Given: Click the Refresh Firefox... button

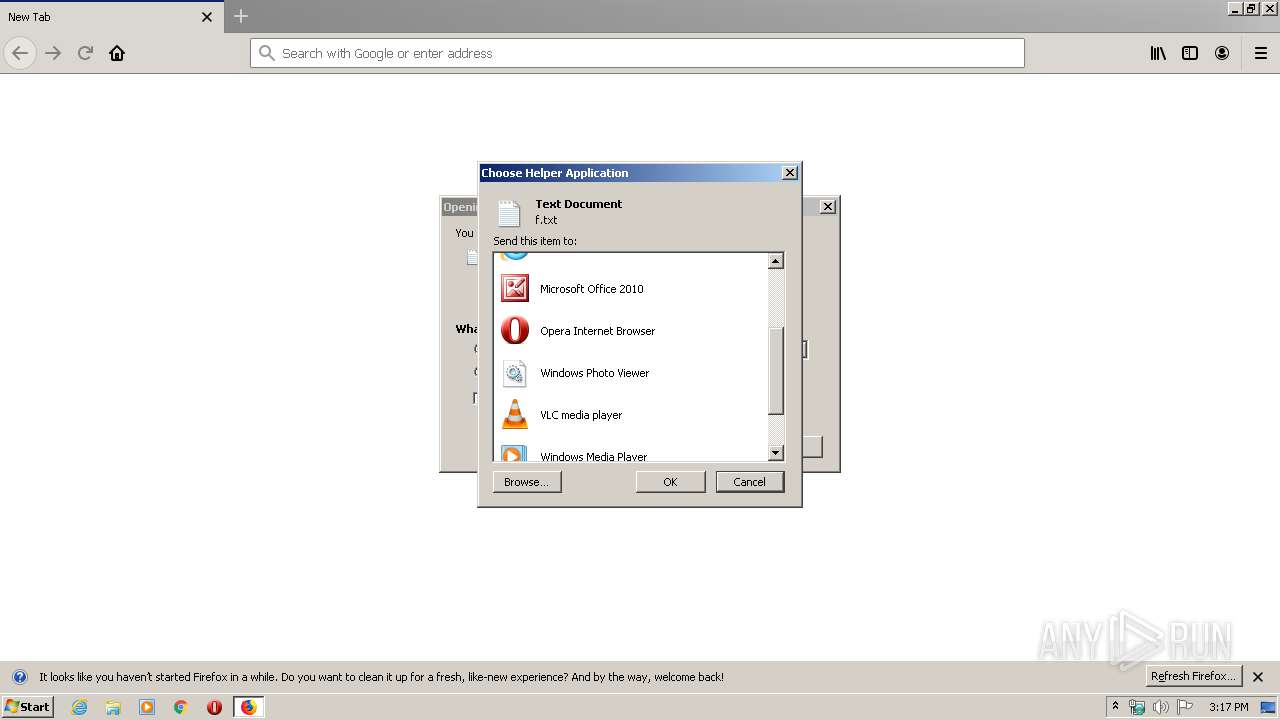Looking at the screenshot, I should 1194,676.
